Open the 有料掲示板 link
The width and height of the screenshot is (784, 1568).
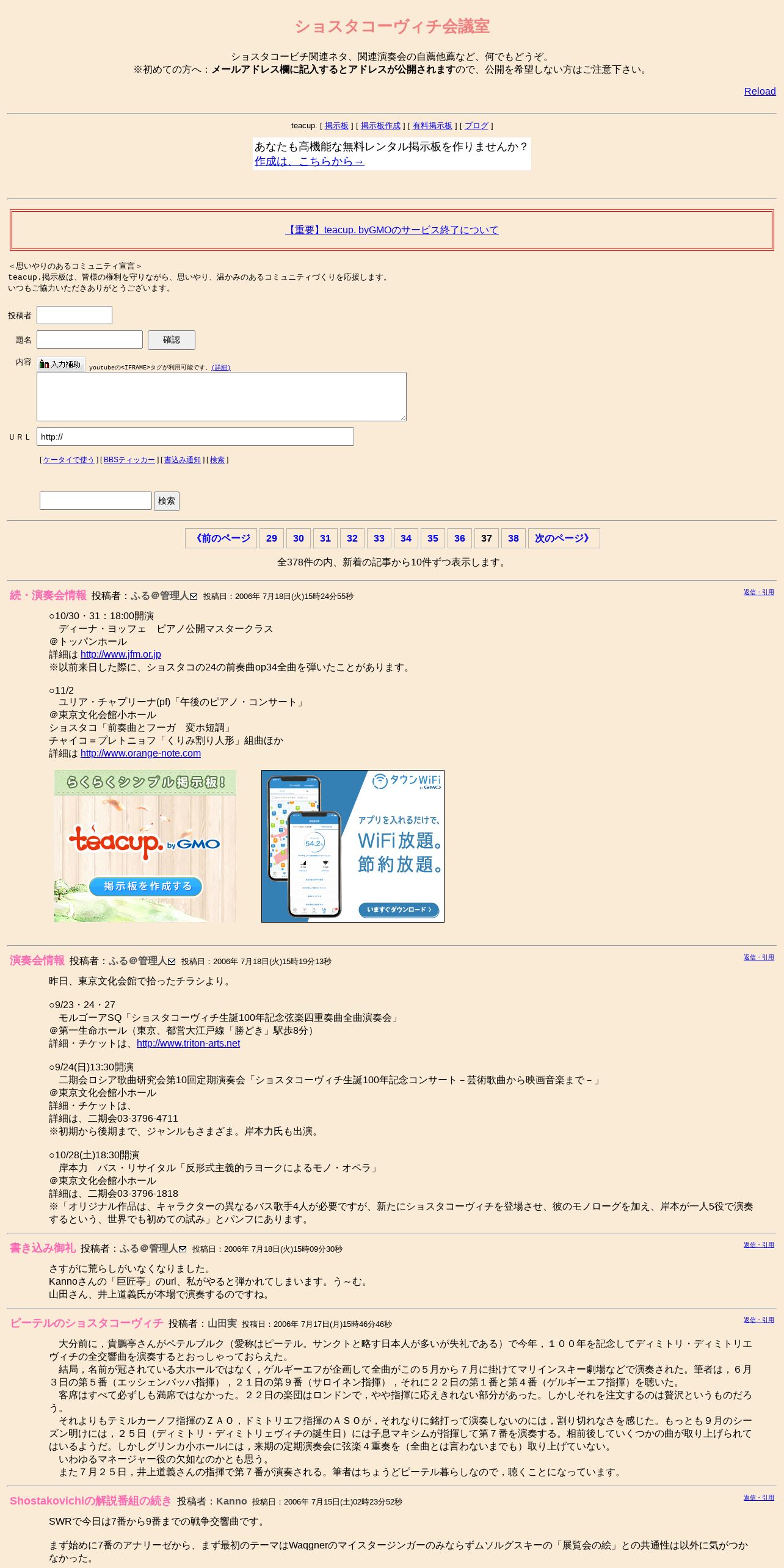coord(432,125)
